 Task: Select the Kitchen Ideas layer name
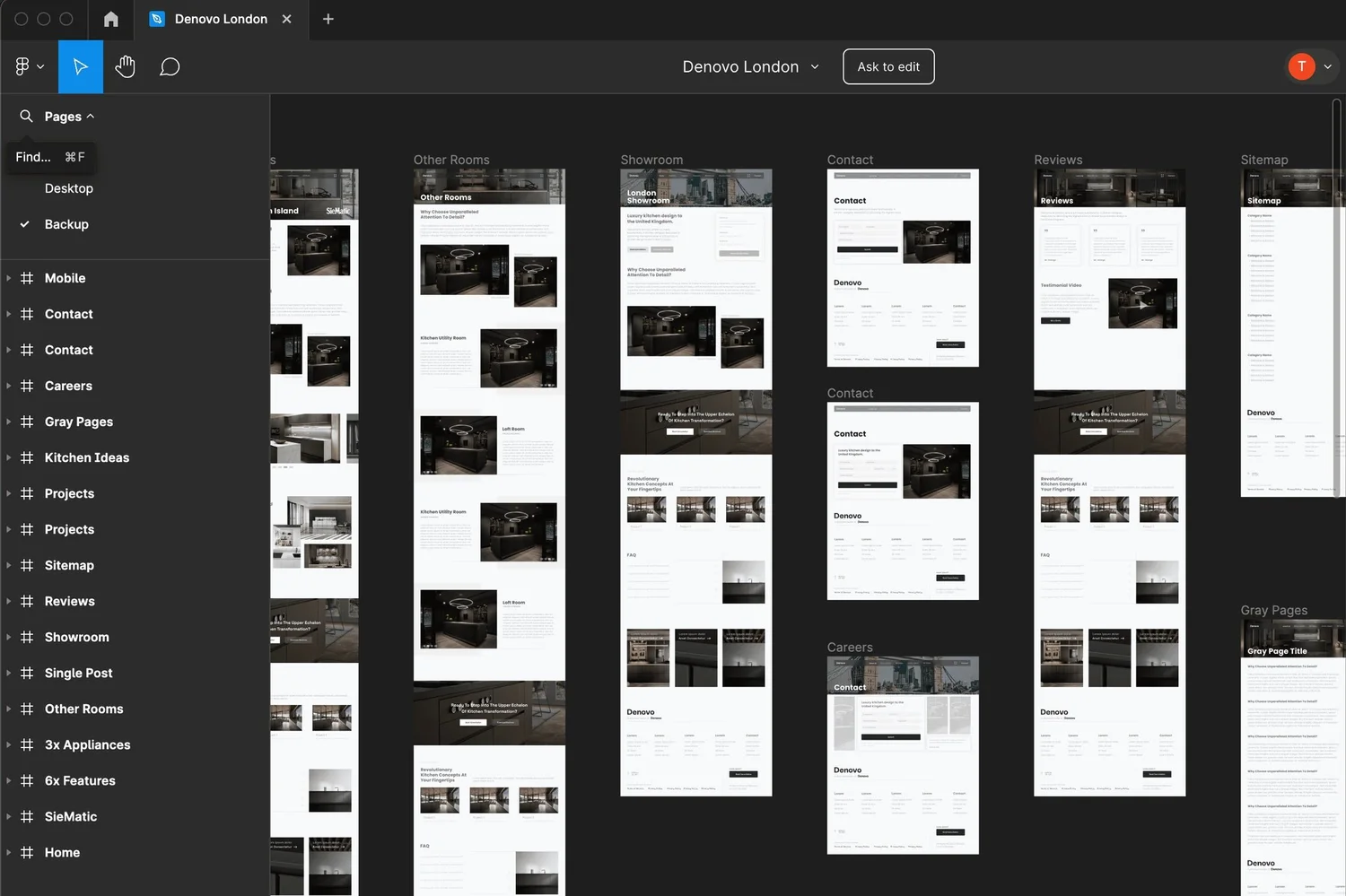coord(87,457)
